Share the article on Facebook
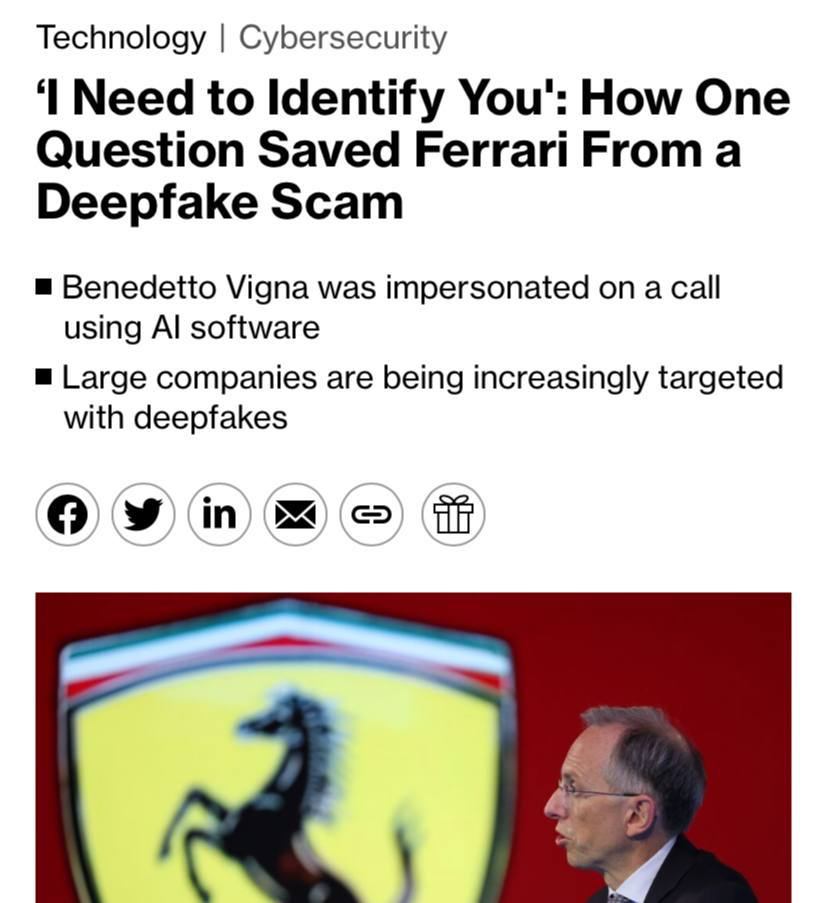The image size is (827, 903). click(x=67, y=514)
